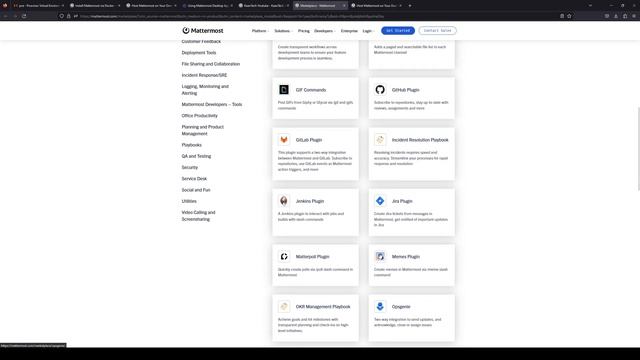The height and width of the screenshot is (360, 640).
Task: Open the browser application menu icon
Action: [x=634, y=16]
